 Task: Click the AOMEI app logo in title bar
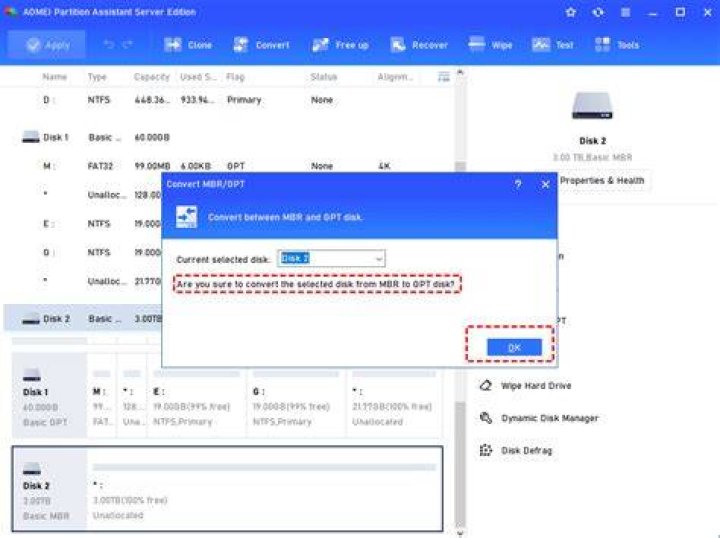click(10, 11)
